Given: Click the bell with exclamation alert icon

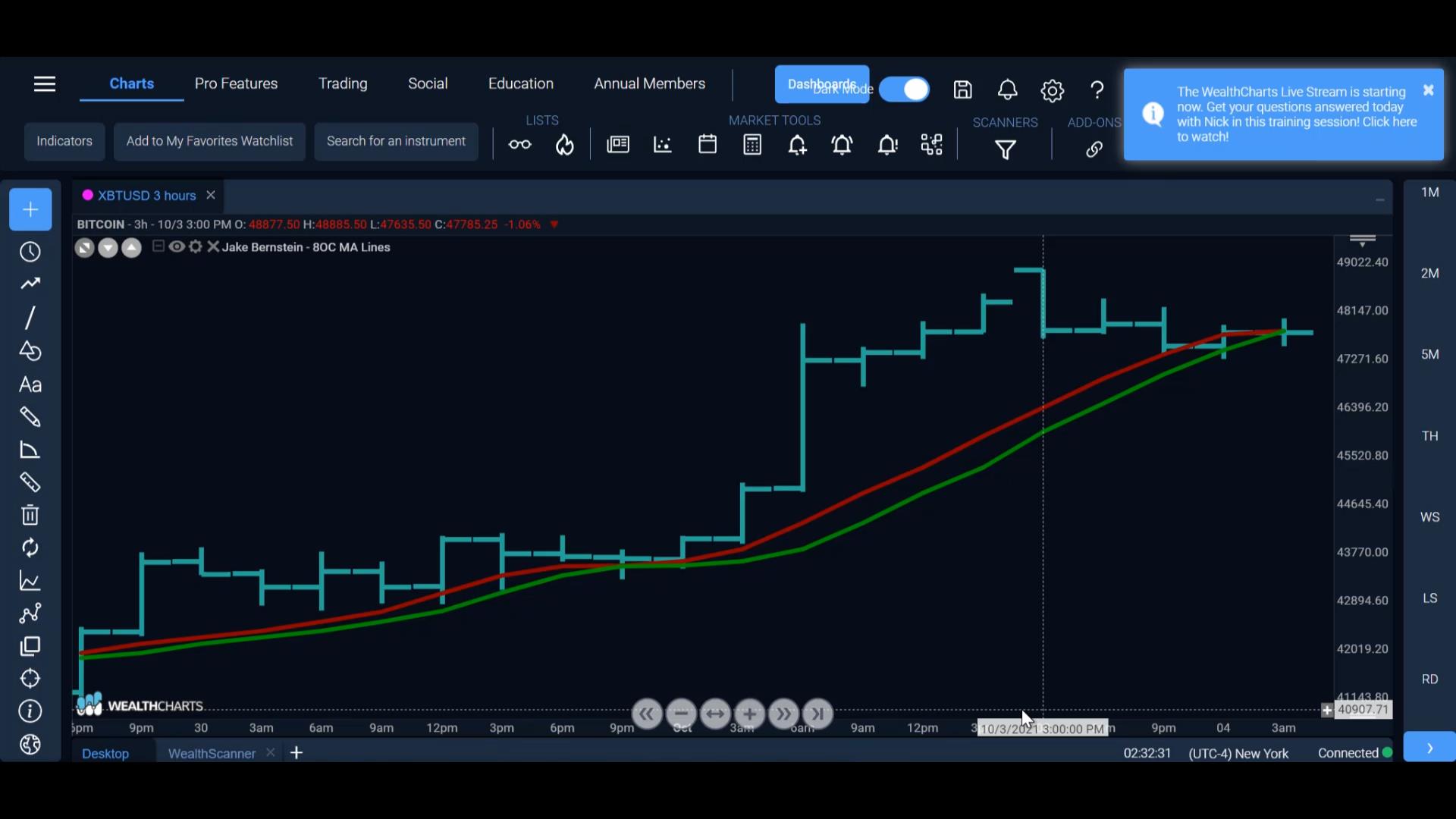Looking at the screenshot, I should (887, 145).
